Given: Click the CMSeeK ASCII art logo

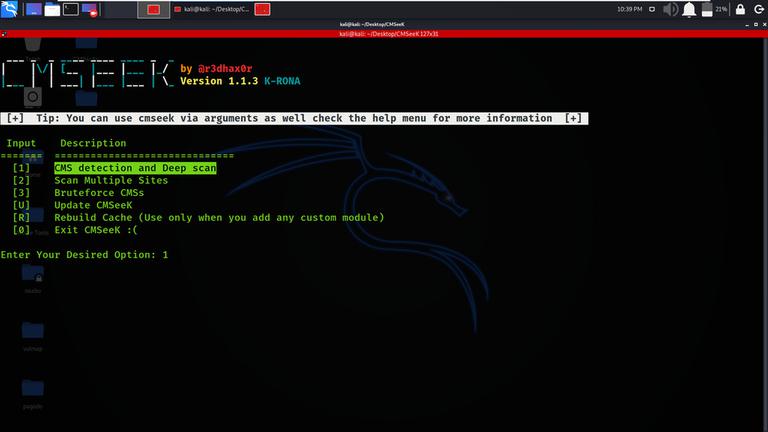Looking at the screenshot, I should 87,74.
